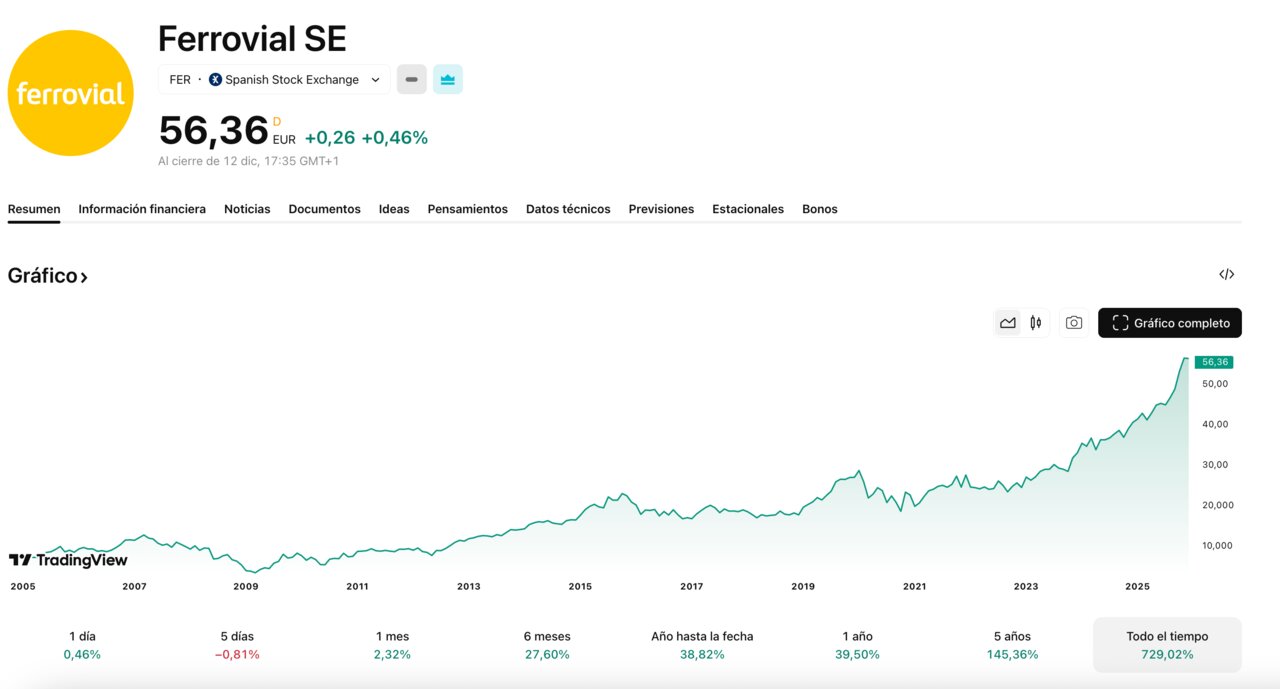This screenshot has width=1280, height=689.
Task: Click the crown premium icon beside the ticker
Action: tap(447, 79)
